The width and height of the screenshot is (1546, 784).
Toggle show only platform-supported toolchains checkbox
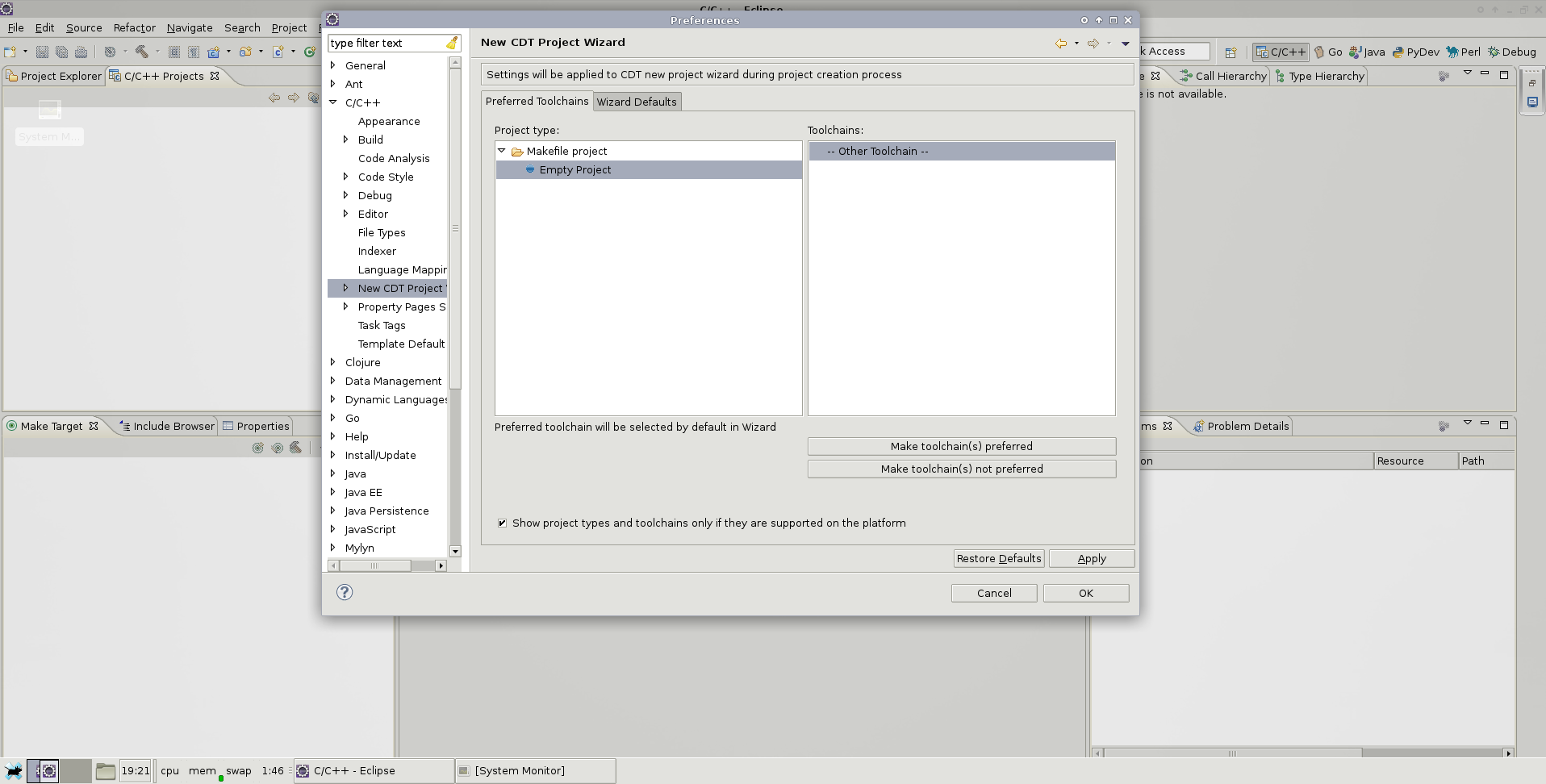coord(502,523)
